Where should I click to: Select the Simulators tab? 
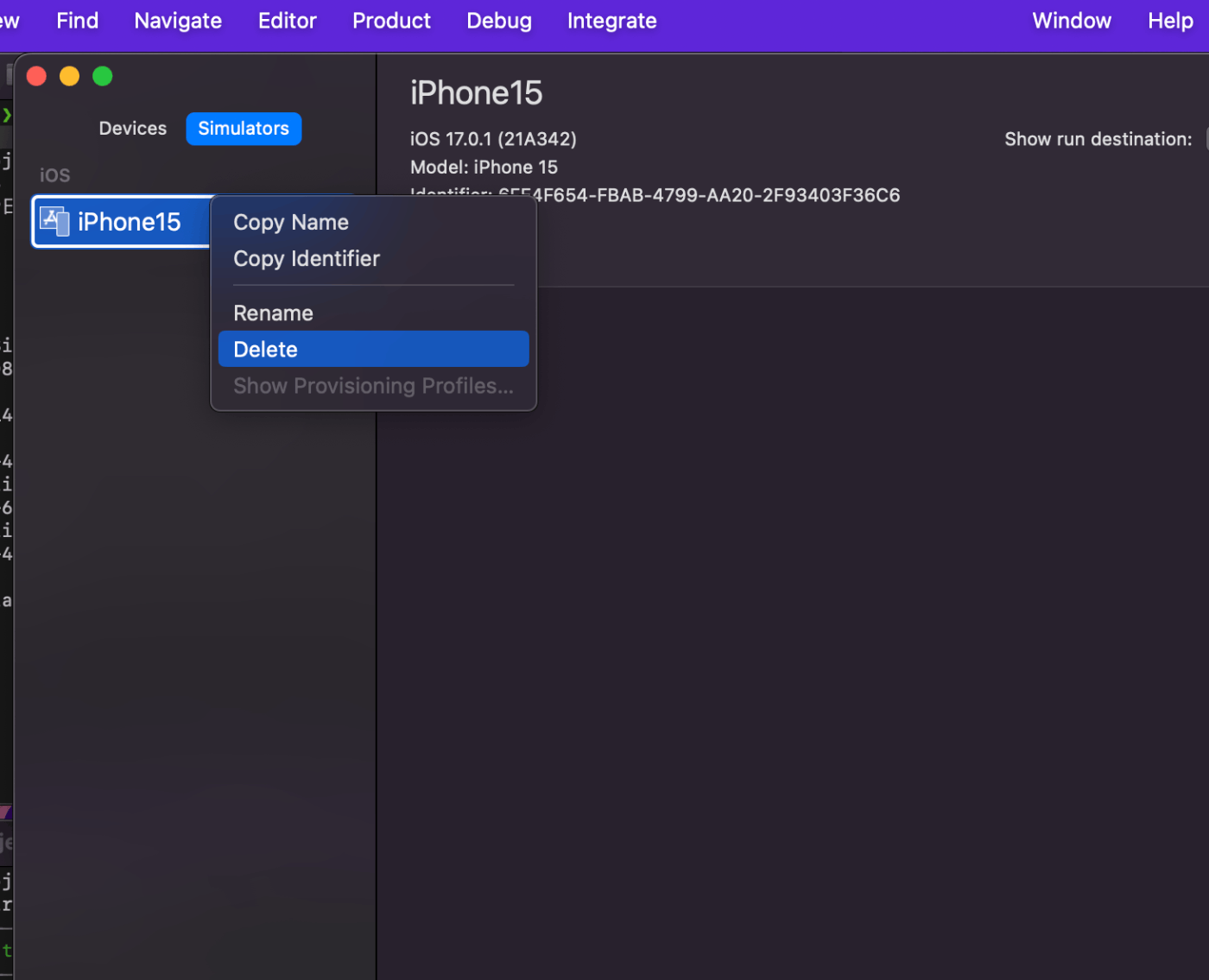pyautogui.click(x=244, y=129)
